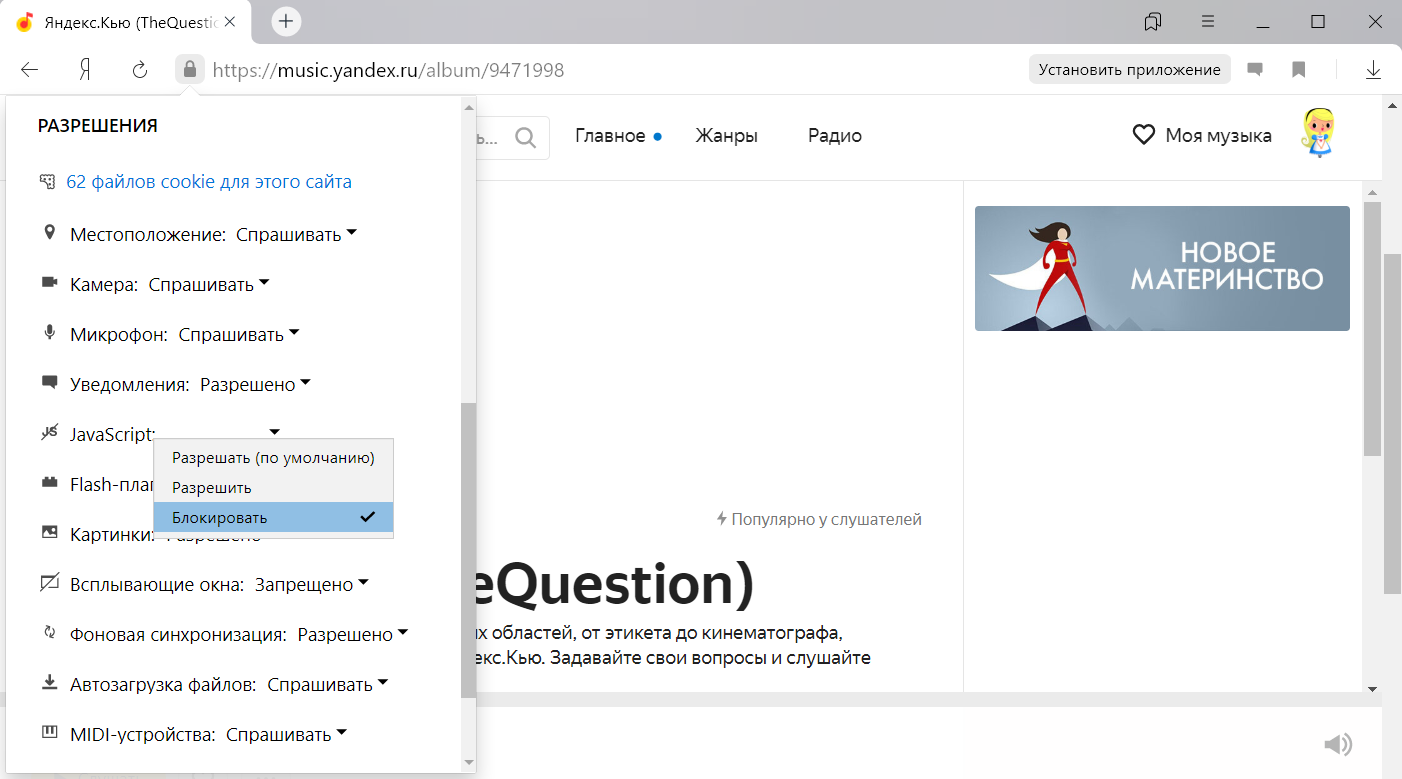Click permissions panel scroll down arrow
1402x779 pixels.
[x=468, y=763]
